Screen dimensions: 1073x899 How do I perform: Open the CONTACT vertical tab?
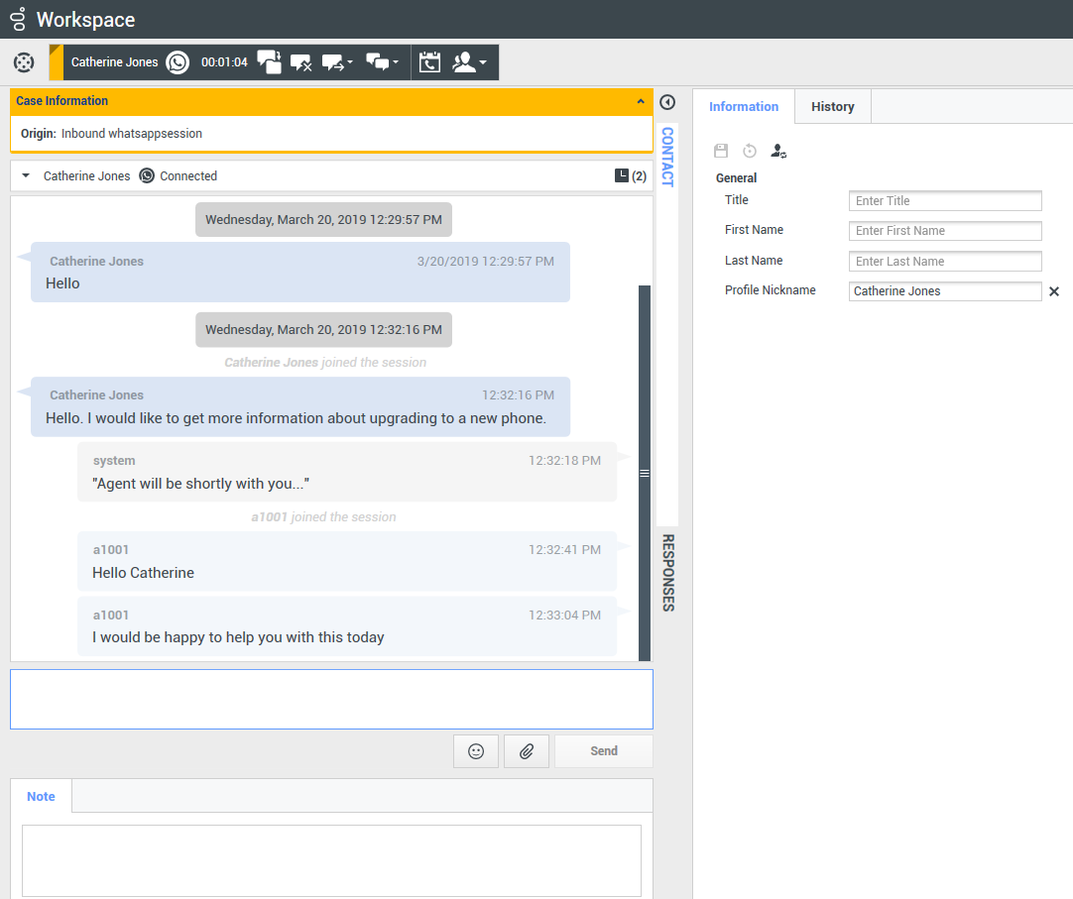click(667, 157)
